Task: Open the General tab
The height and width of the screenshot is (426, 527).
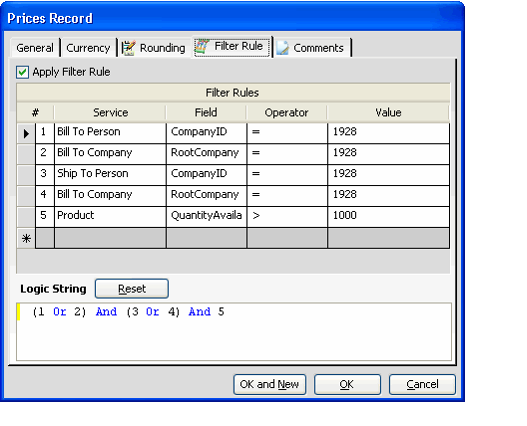Action: (x=35, y=48)
